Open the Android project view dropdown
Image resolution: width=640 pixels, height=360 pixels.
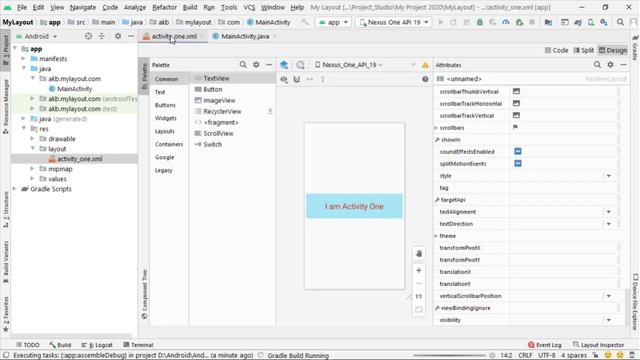[x=37, y=36]
